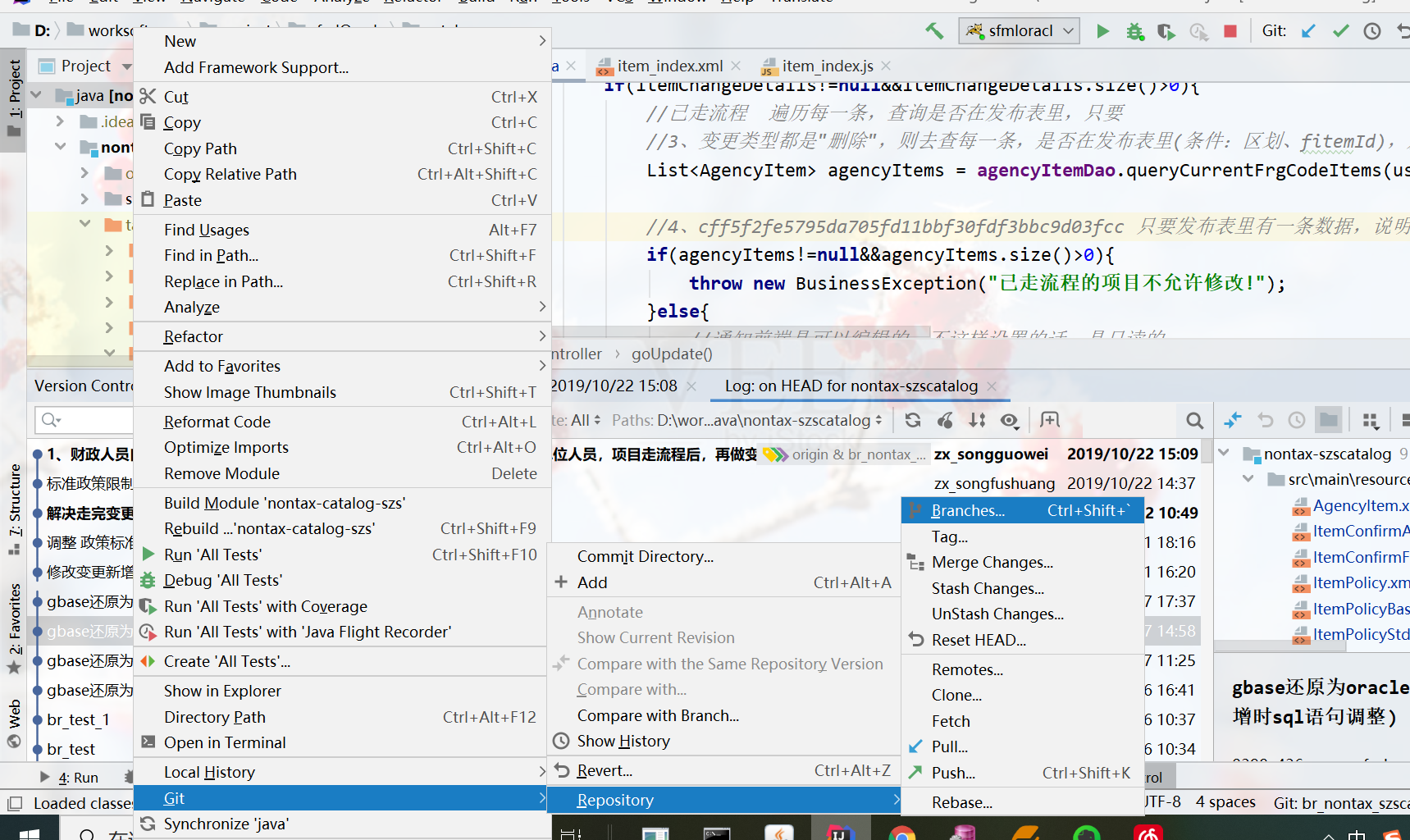Viewport: 1410px width, 840px height.
Task: Update project via Git blue arrow
Action: [1308, 31]
